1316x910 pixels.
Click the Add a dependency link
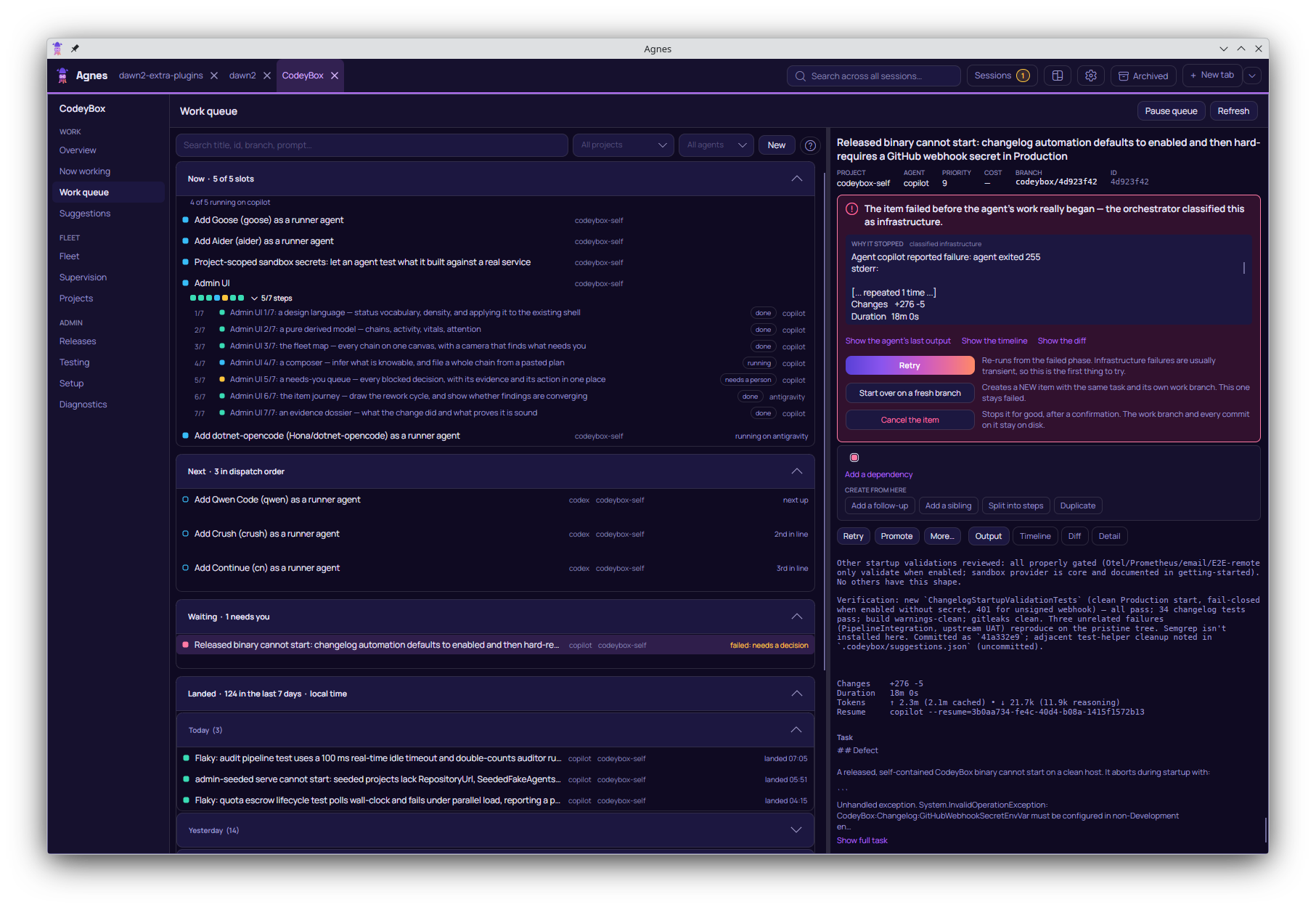pyautogui.click(x=878, y=474)
